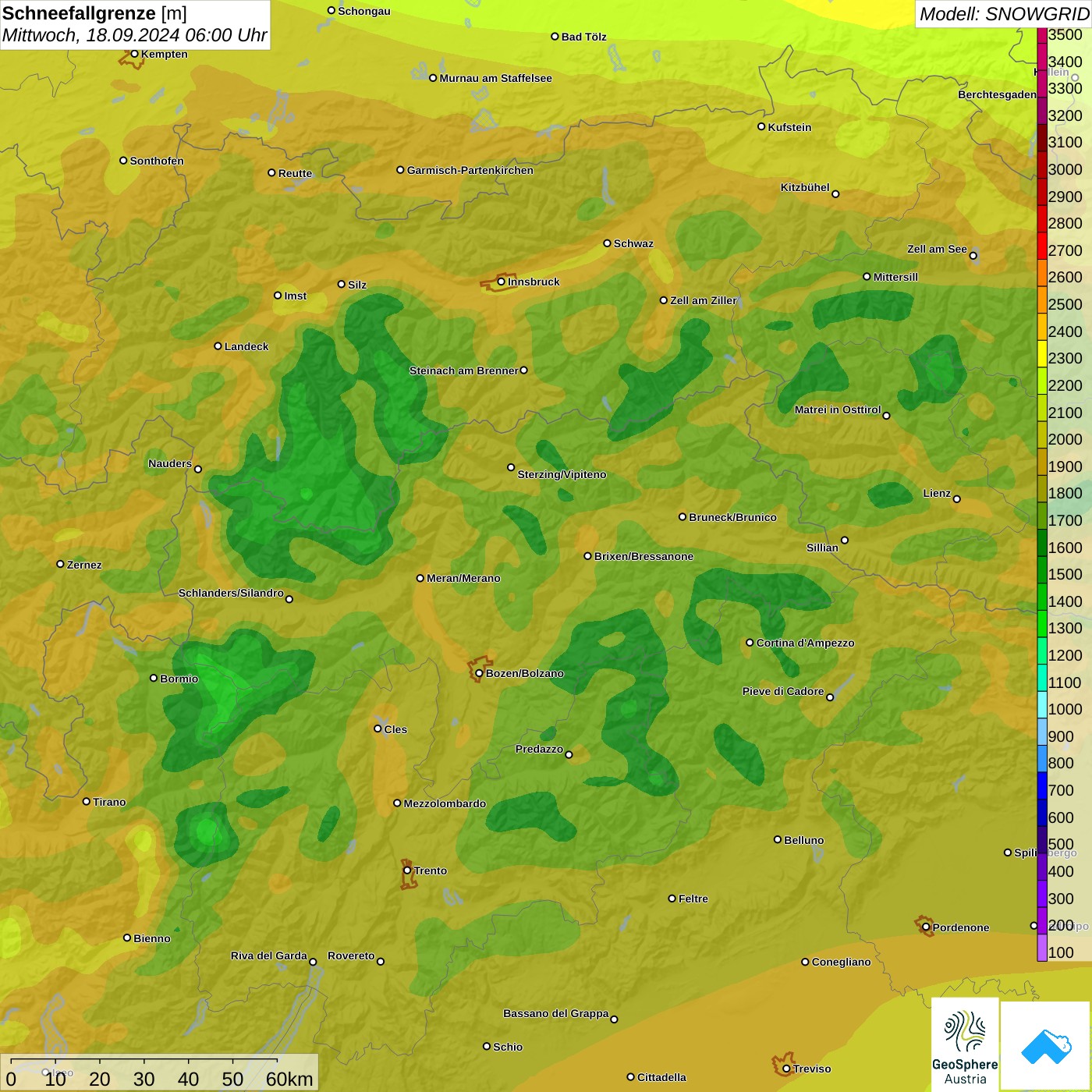Click the Kempten city marker dot

click(x=134, y=54)
